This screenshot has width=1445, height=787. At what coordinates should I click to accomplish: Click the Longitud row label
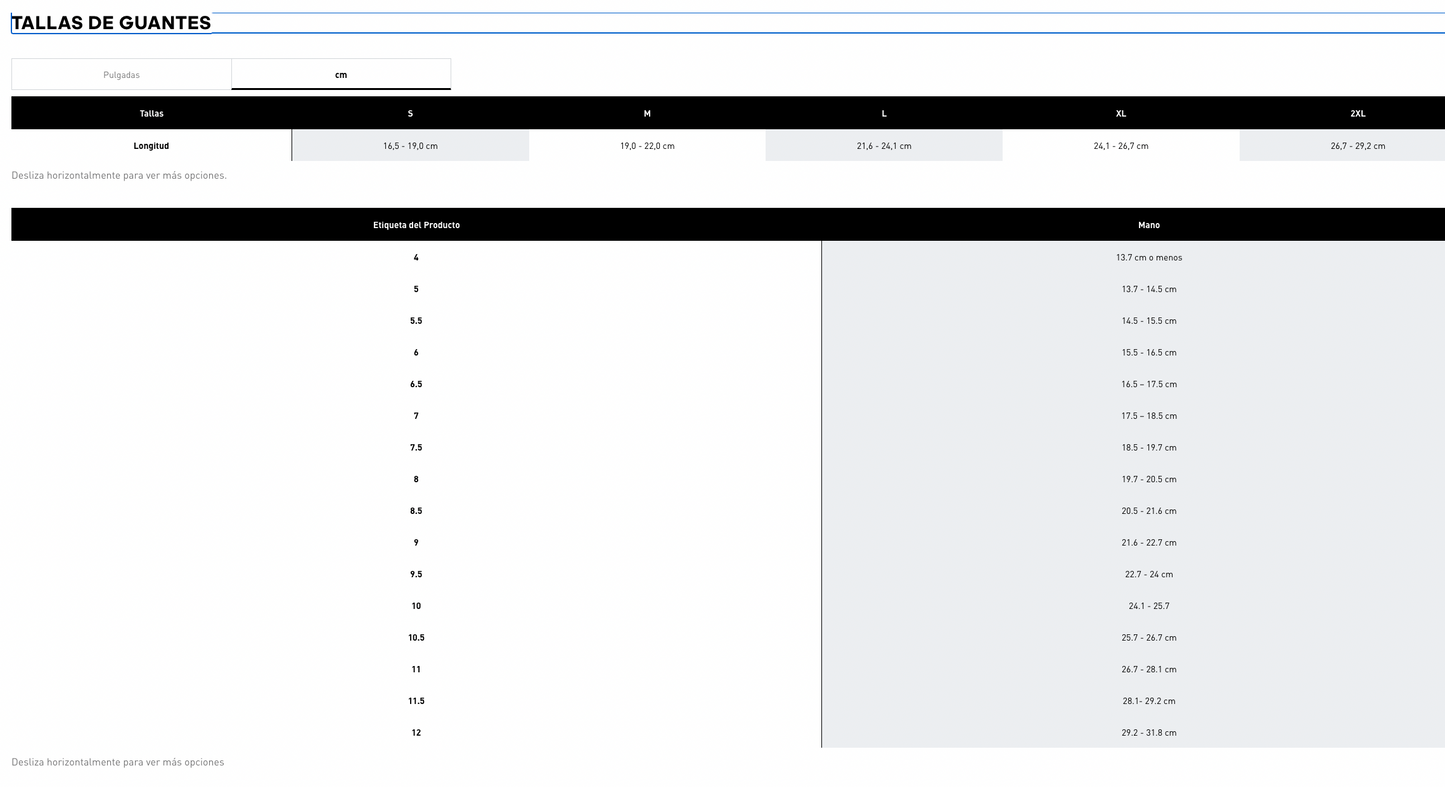point(151,146)
